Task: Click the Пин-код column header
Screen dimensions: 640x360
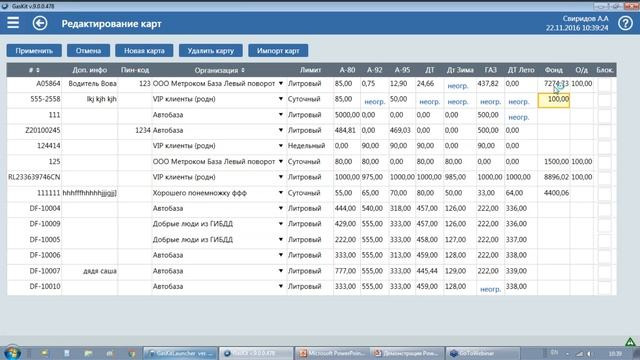Action: pos(135,70)
